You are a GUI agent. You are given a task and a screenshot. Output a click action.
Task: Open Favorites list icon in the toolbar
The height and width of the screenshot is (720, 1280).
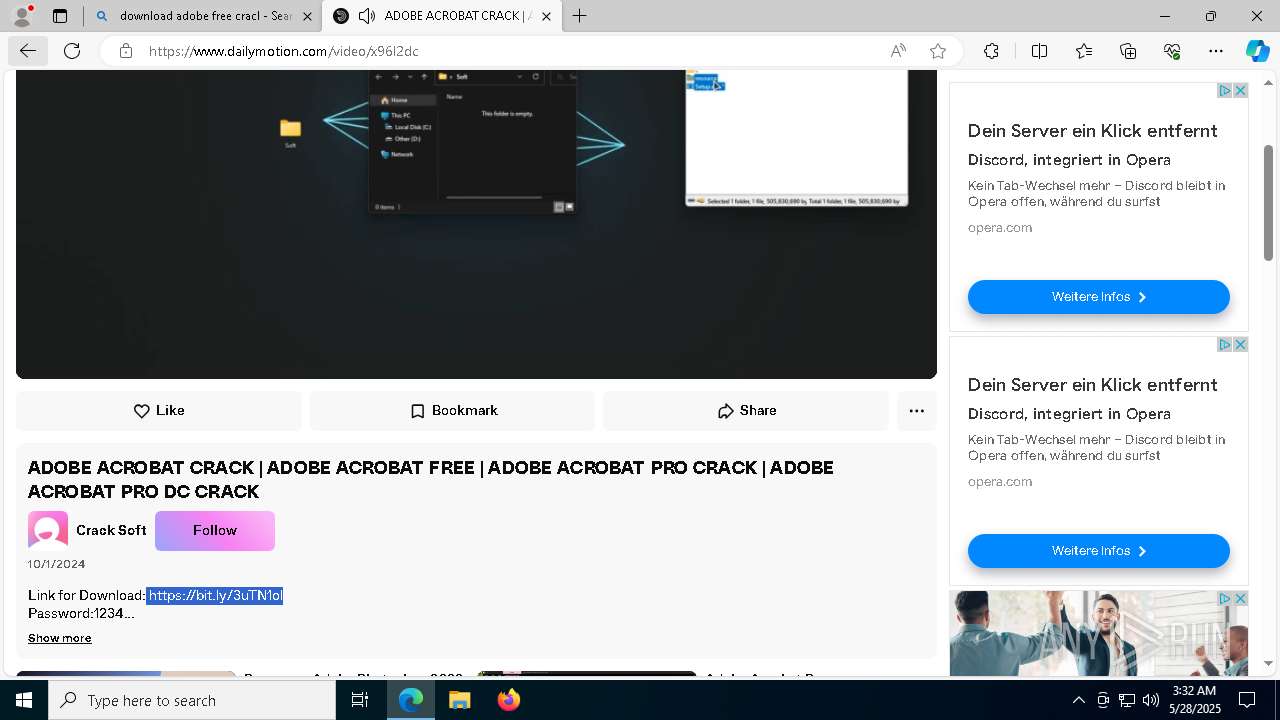[1084, 51]
